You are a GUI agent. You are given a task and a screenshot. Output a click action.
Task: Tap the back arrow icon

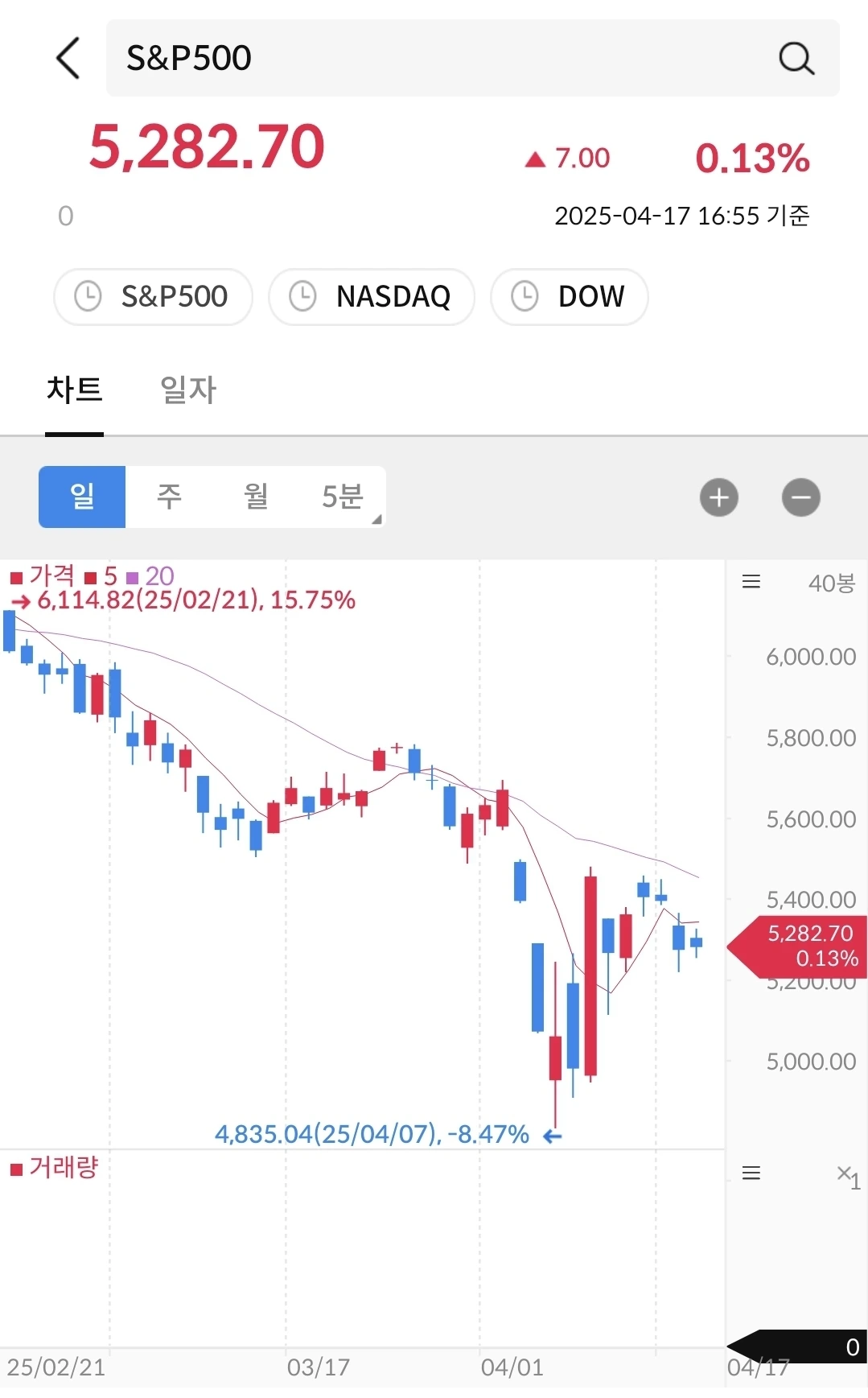[68, 58]
